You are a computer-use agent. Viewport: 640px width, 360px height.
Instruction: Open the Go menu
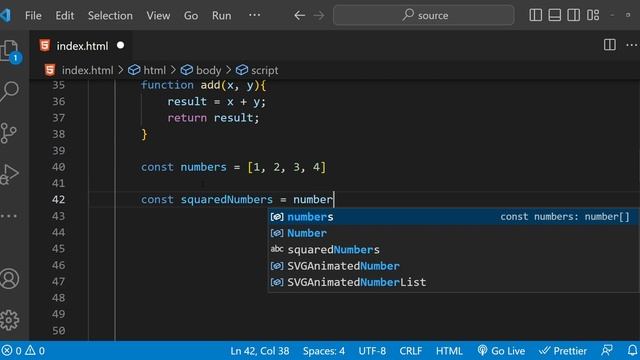click(x=191, y=16)
